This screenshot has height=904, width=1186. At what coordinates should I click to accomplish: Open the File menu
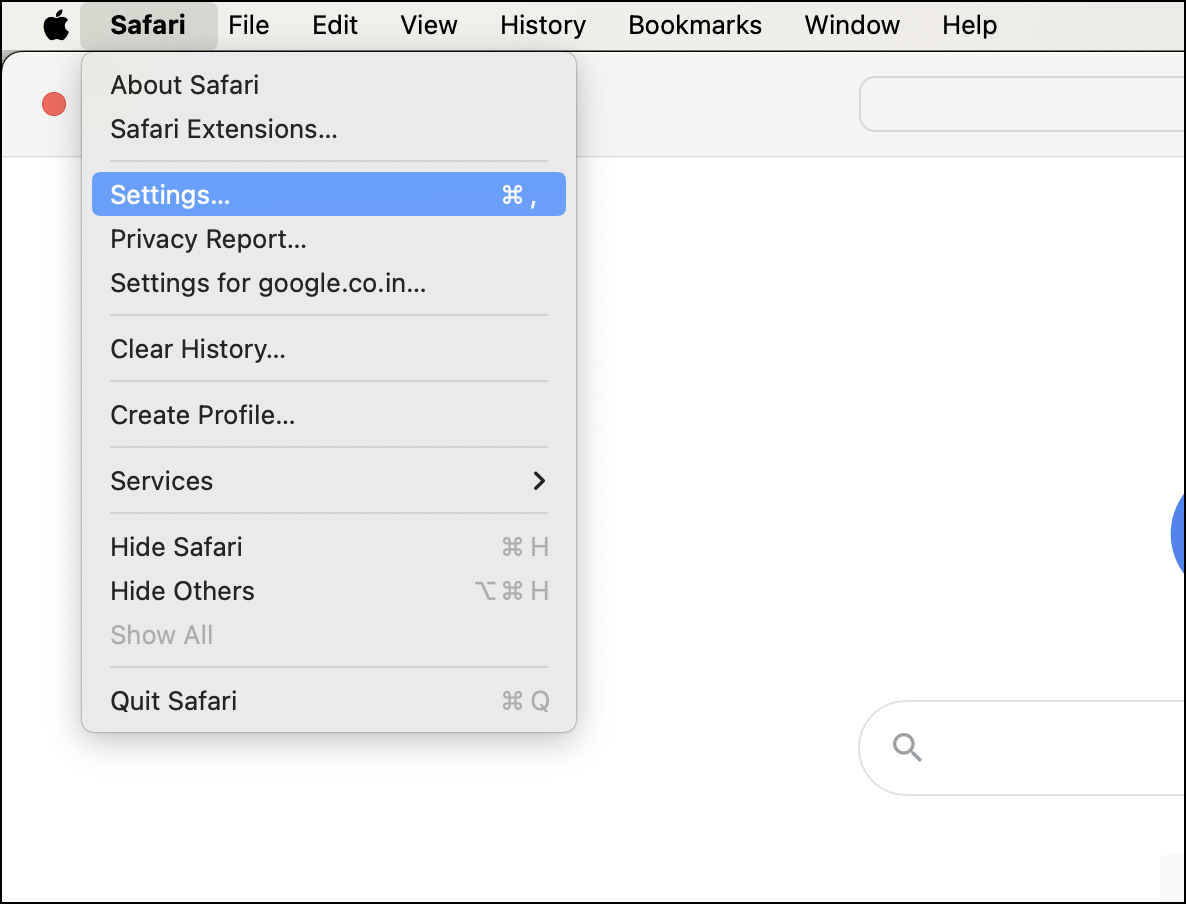(248, 25)
